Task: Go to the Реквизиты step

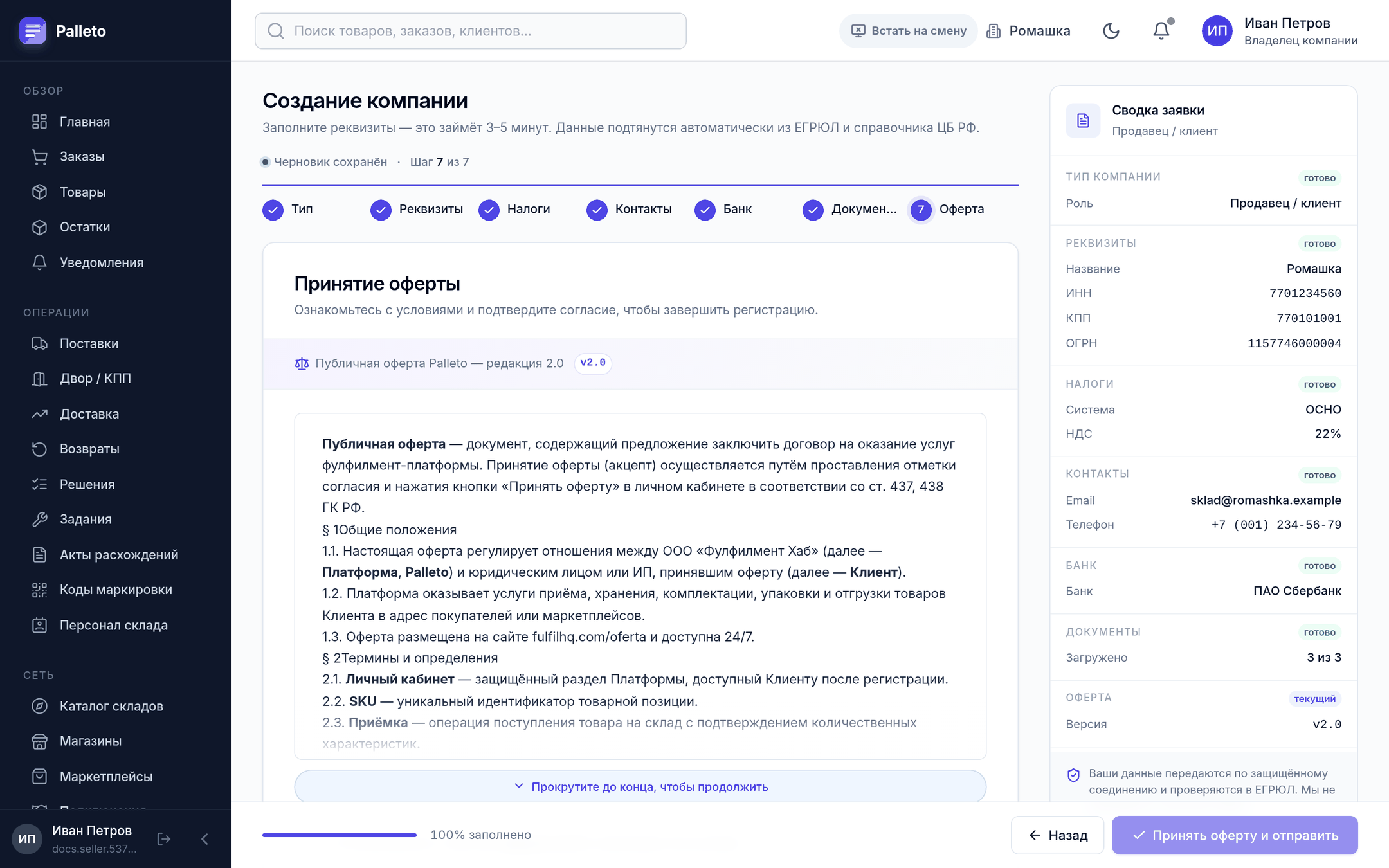Action: [x=417, y=210]
